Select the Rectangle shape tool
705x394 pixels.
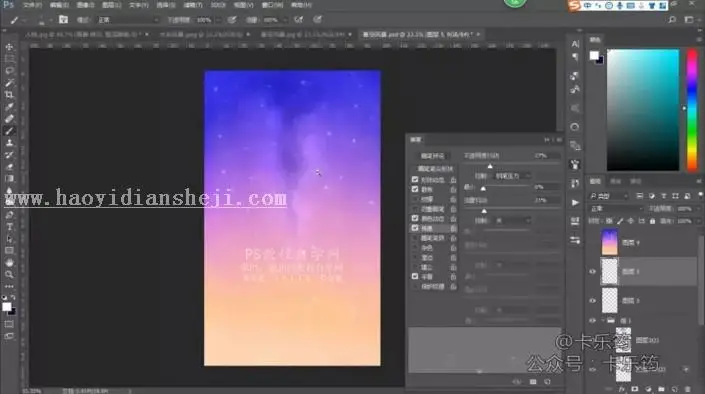point(9,251)
